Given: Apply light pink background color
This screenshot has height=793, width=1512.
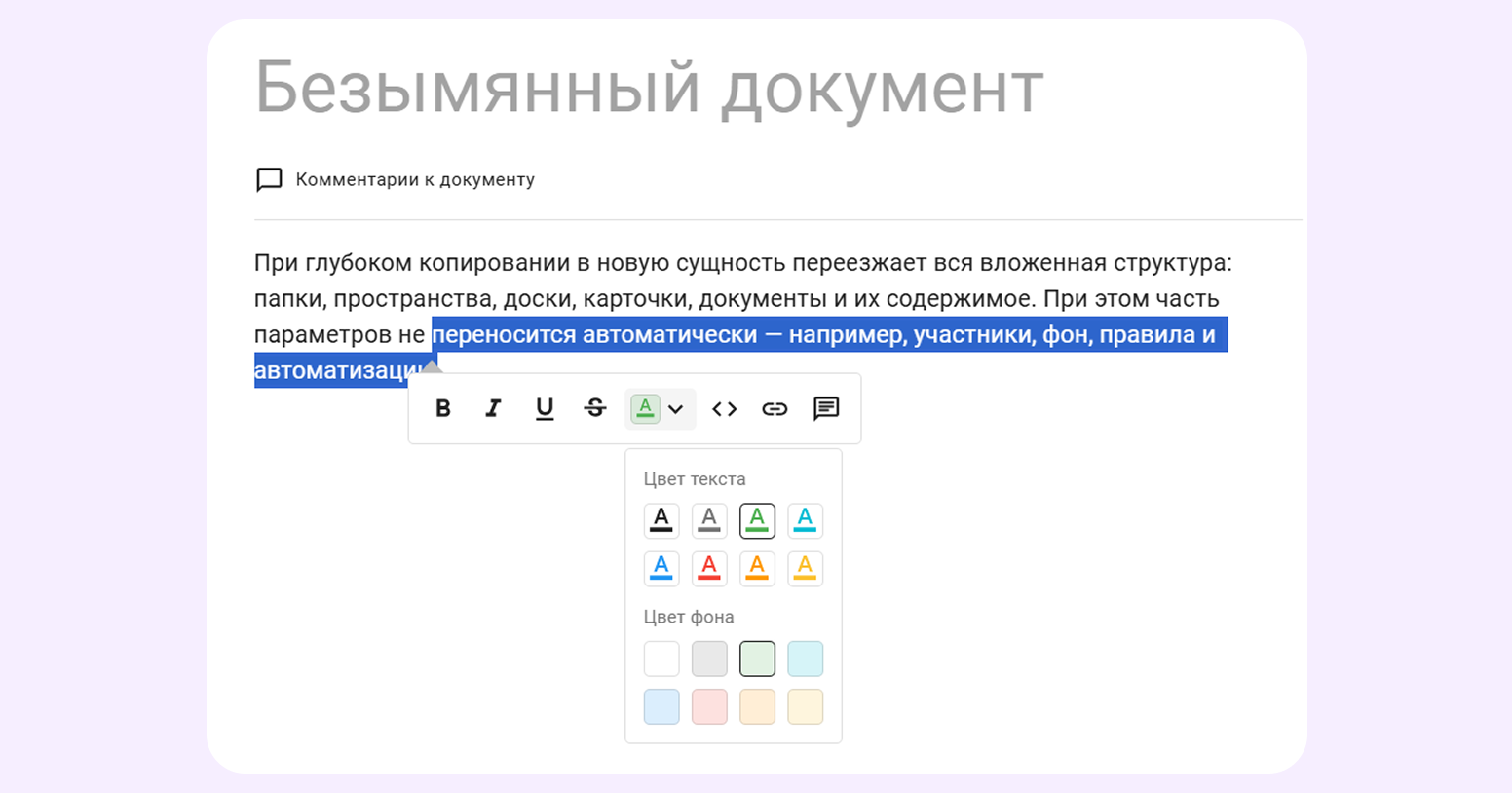Looking at the screenshot, I should coord(709,707).
